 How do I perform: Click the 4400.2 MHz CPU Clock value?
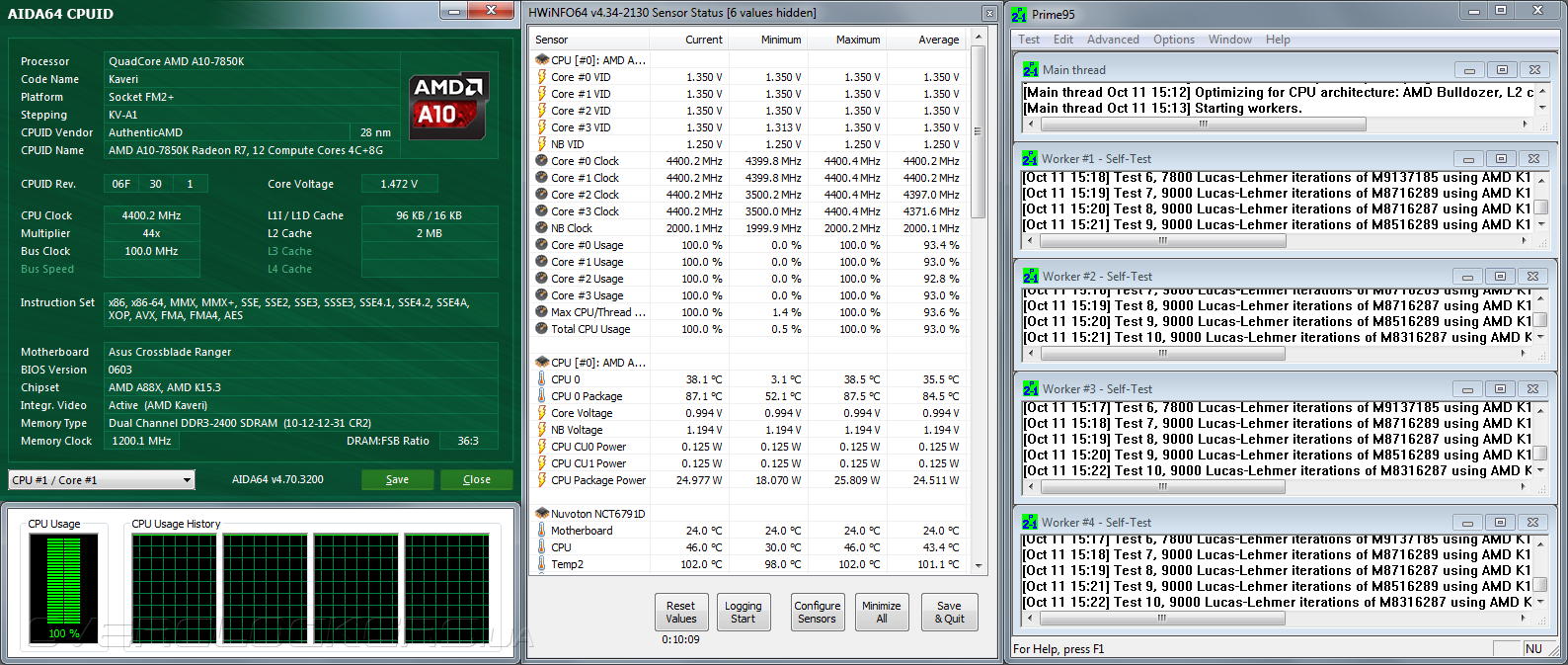pos(151,215)
